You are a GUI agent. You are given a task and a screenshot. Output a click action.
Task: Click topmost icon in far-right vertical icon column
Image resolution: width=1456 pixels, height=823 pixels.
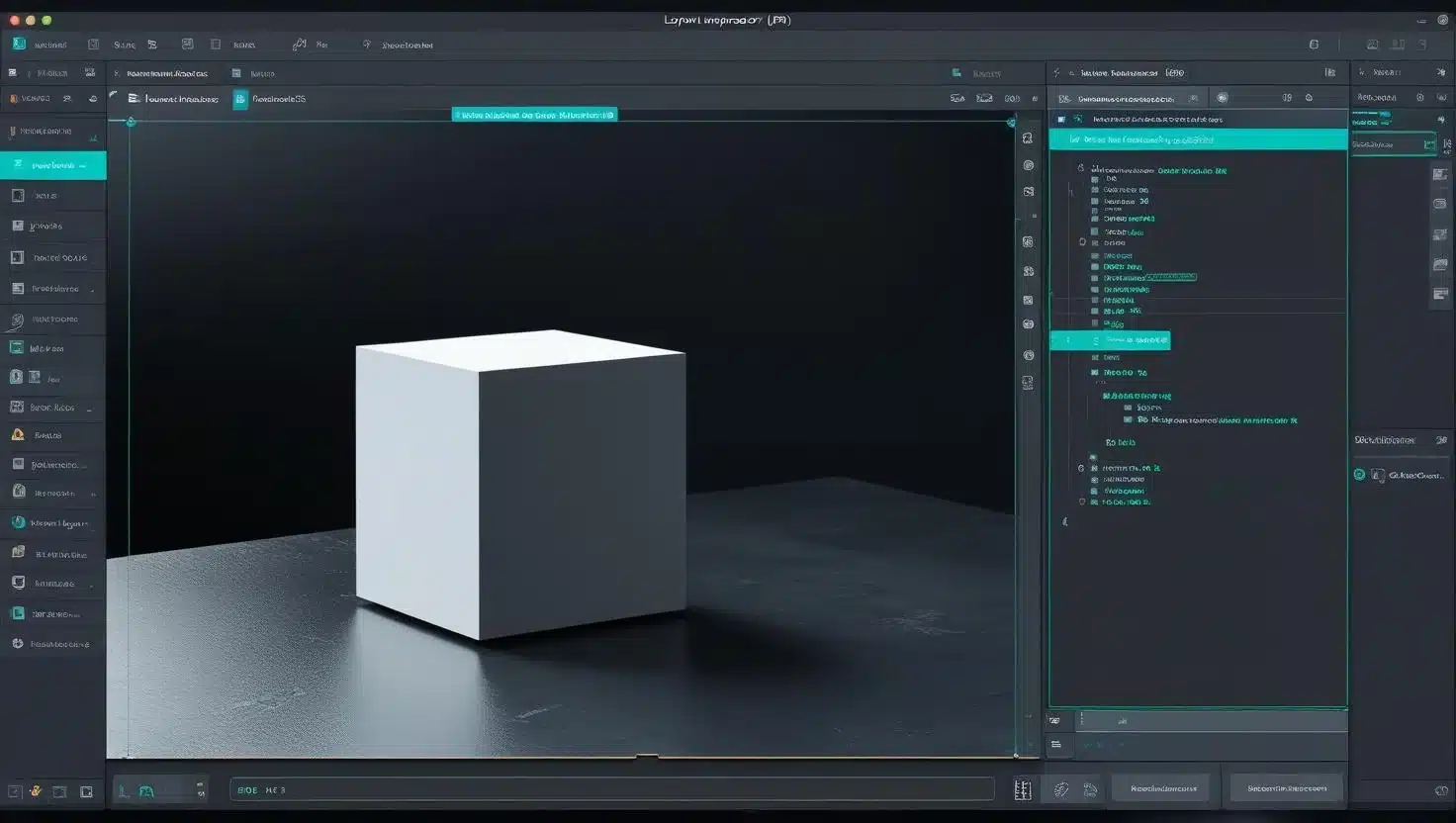coord(1440,174)
